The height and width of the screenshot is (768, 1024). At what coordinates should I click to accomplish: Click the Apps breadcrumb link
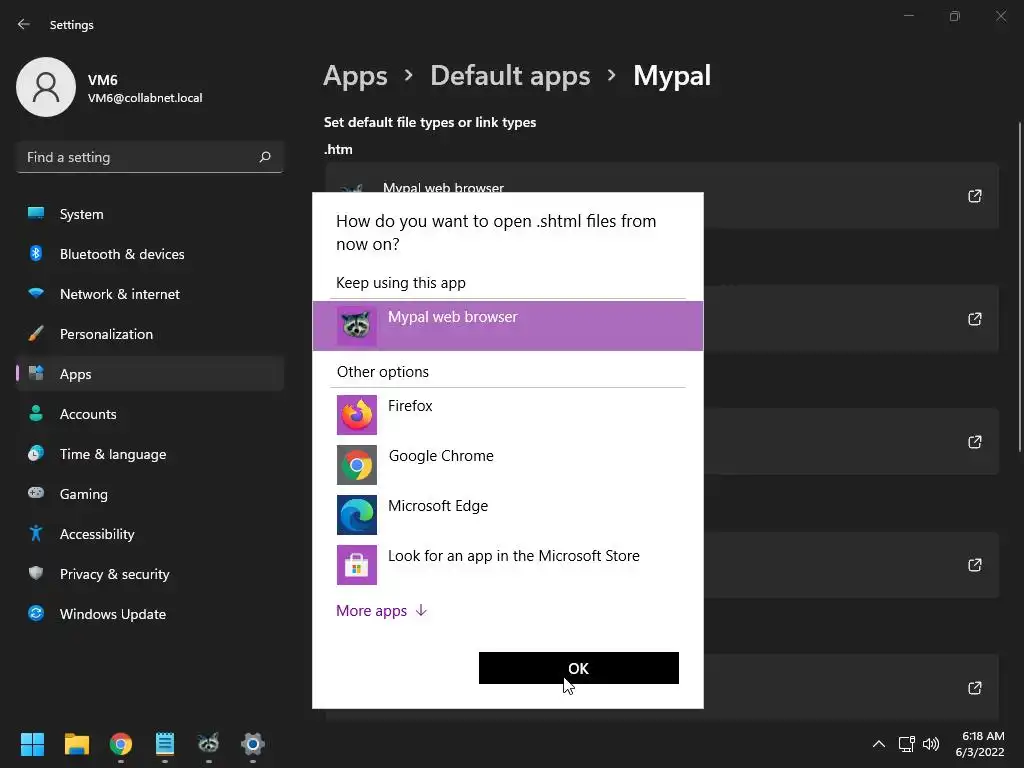tap(355, 76)
